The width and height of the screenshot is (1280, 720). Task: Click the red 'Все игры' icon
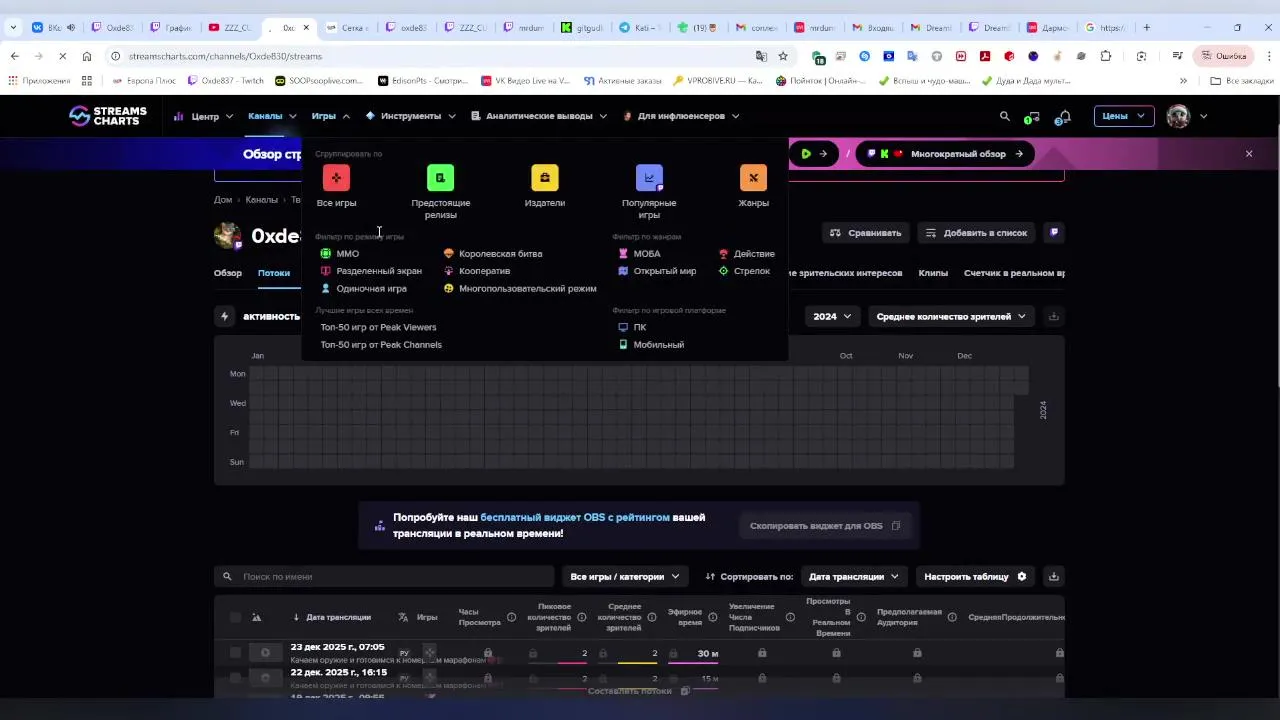click(x=336, y=178)
